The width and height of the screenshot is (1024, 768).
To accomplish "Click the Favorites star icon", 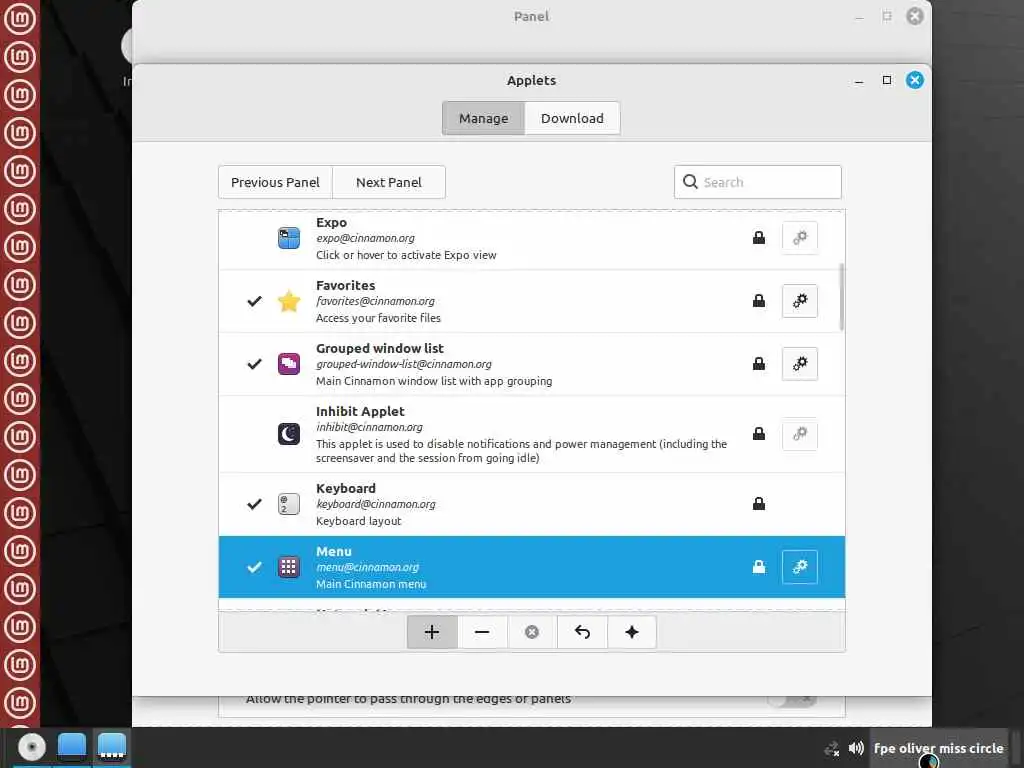I will point(289,301).
